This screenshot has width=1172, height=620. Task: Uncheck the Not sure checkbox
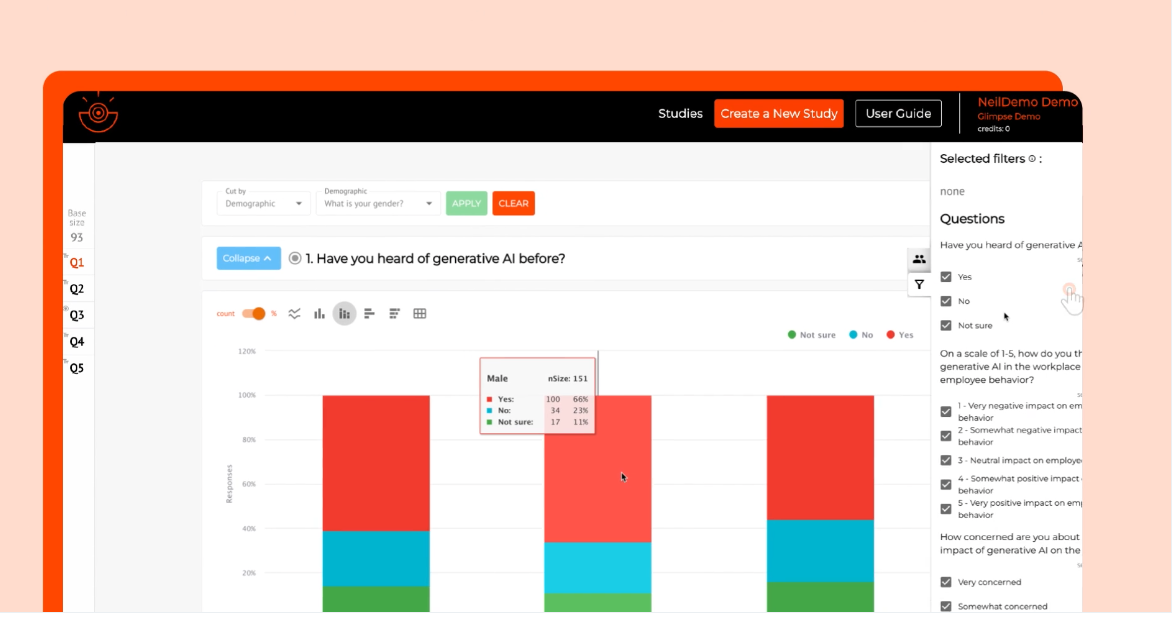(946, 325)
